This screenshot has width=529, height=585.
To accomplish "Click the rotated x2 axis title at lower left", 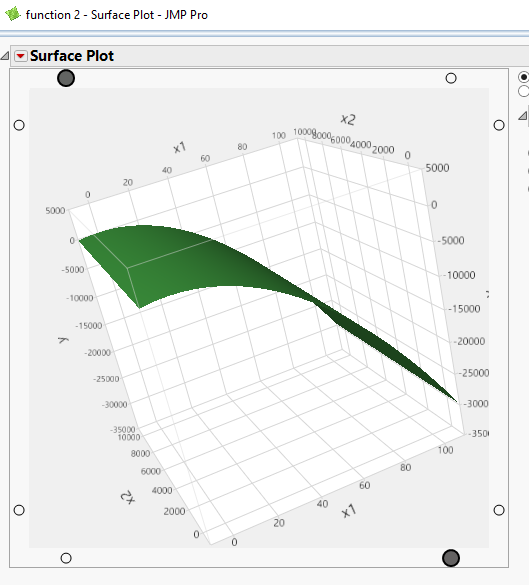I will click(x=128, y=497).
